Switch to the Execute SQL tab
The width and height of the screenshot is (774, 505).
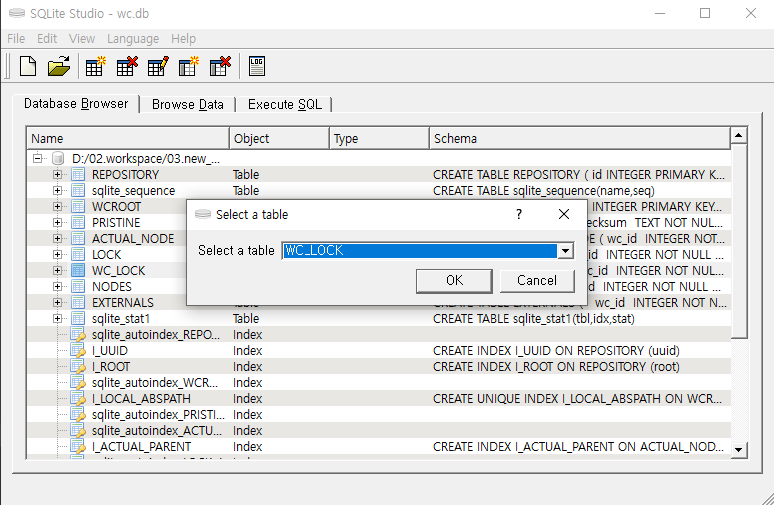(x=285, y=105)
